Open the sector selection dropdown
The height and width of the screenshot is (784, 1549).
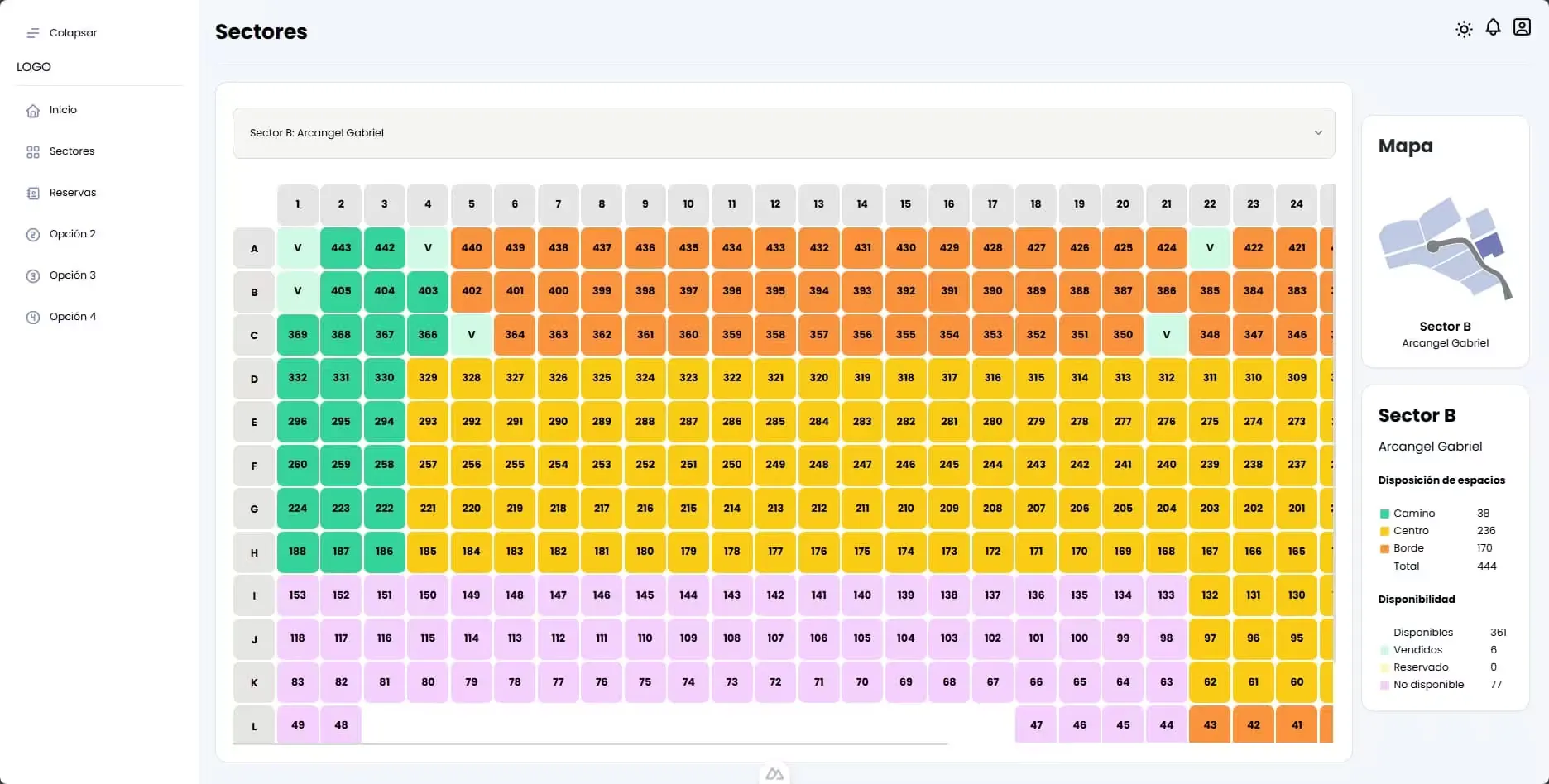pyautogui.click(x=783, y=132)
